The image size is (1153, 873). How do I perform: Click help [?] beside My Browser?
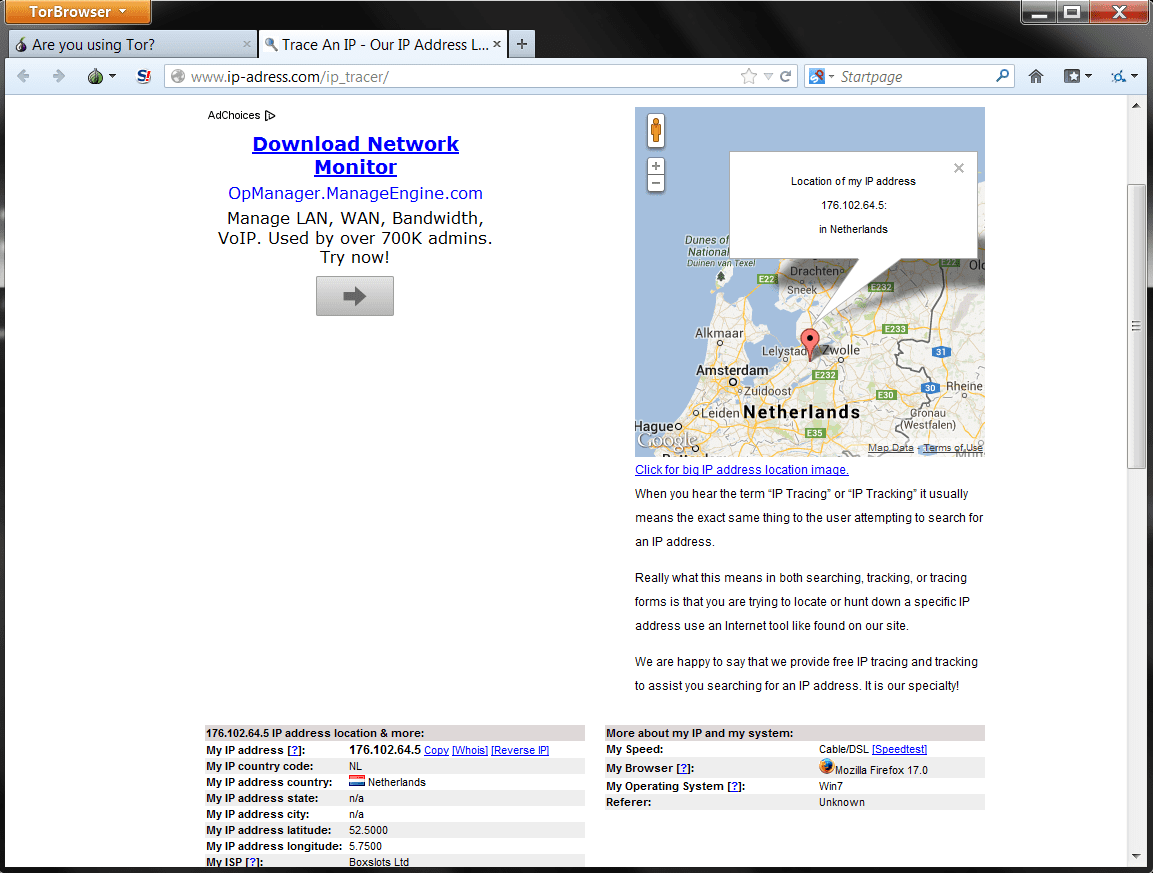coord(684,768)
